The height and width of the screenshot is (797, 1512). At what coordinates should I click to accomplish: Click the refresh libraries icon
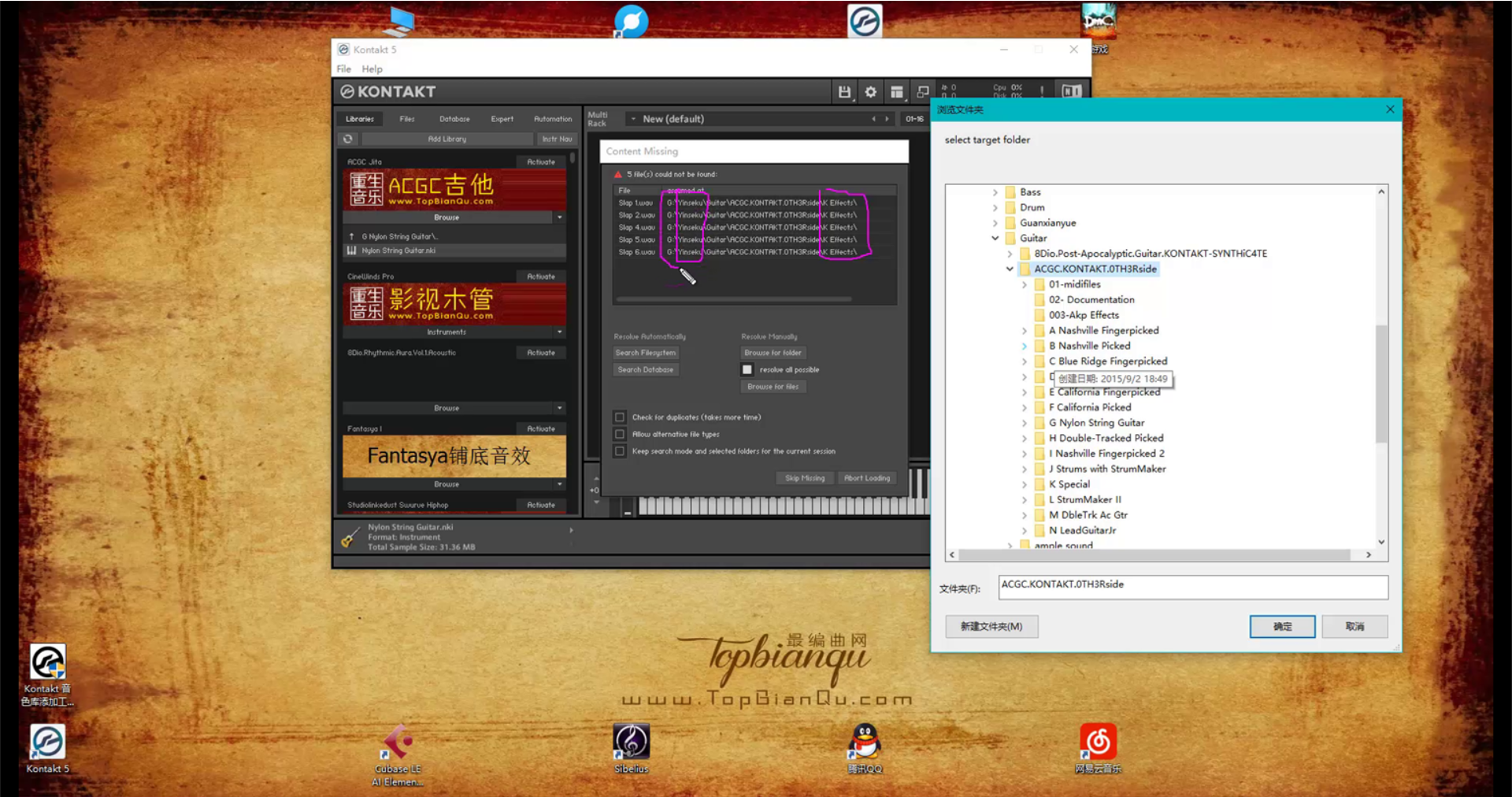[x=348, y=139]
